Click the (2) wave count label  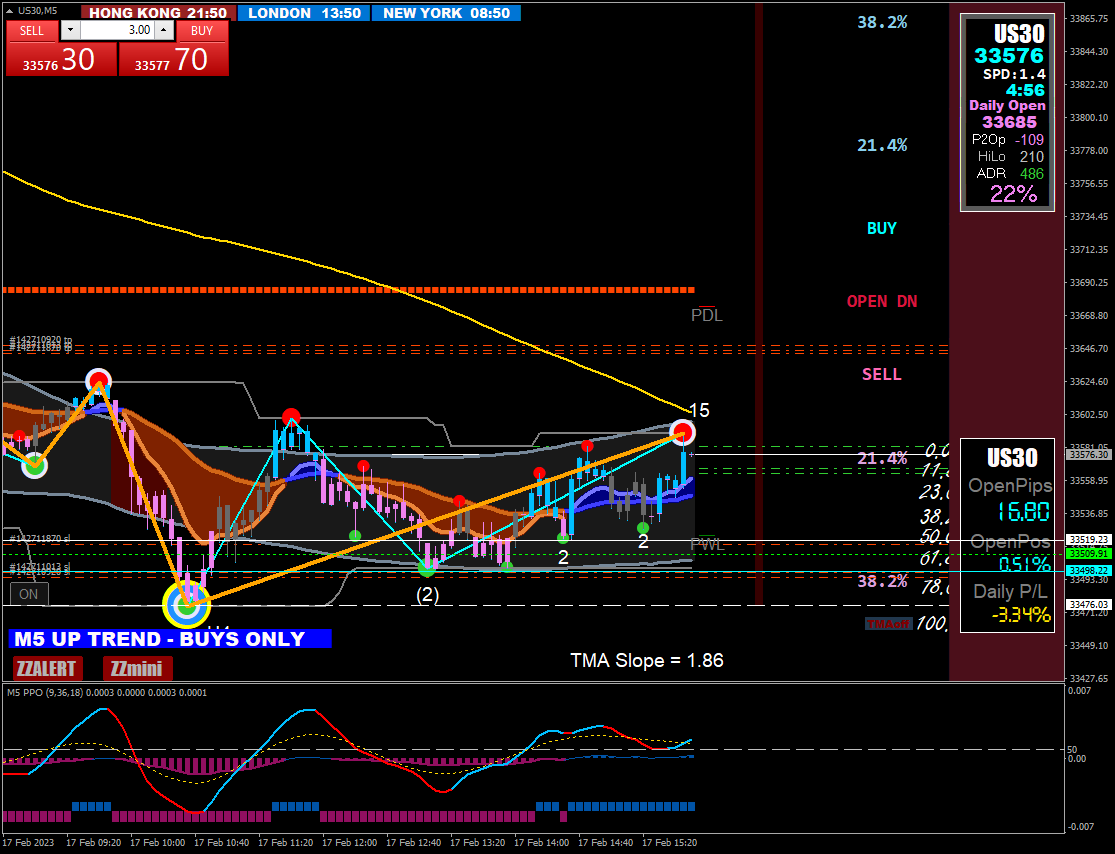click(x=427, y=595)
